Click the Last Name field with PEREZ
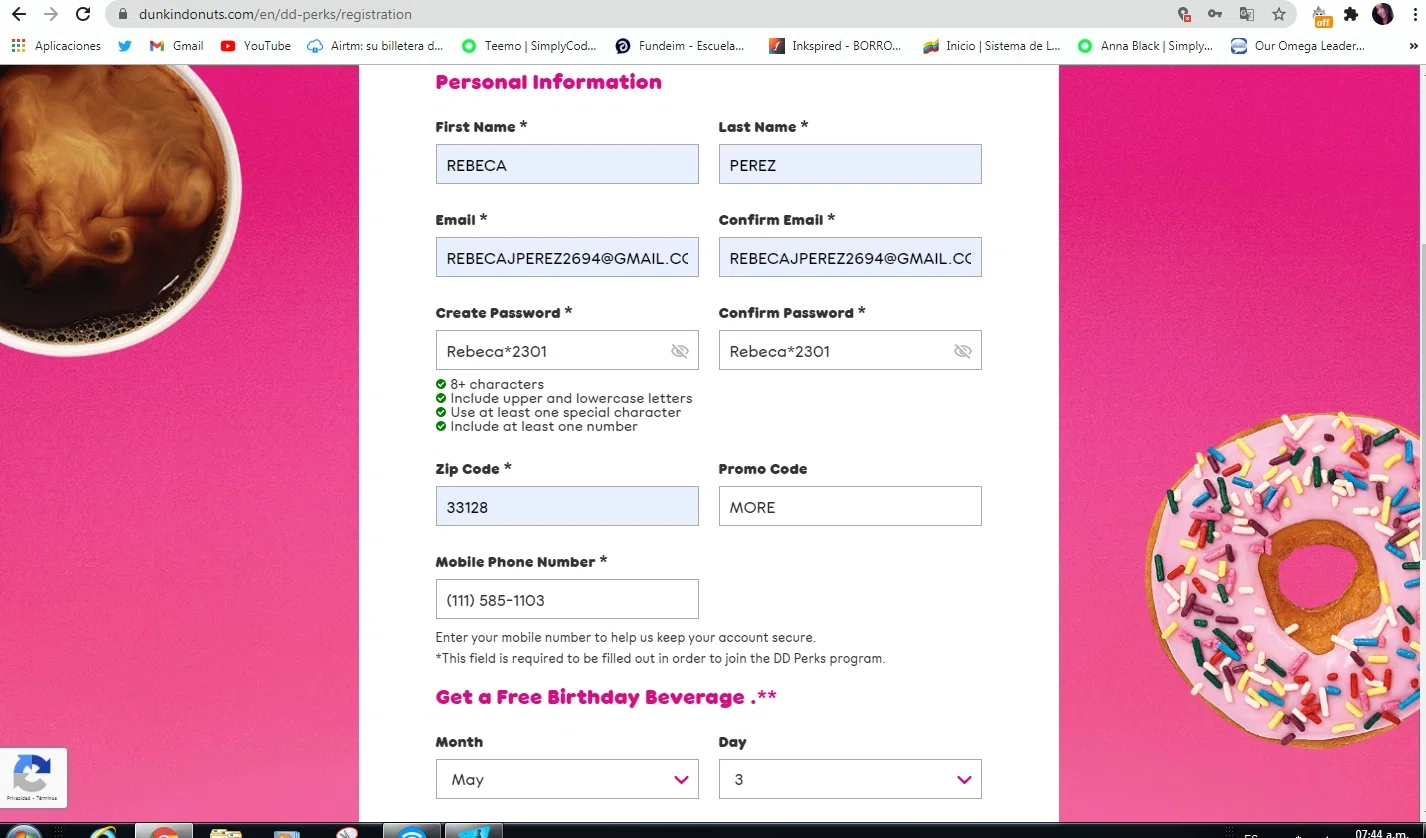 pyautogui.click(x=850, y=164)
